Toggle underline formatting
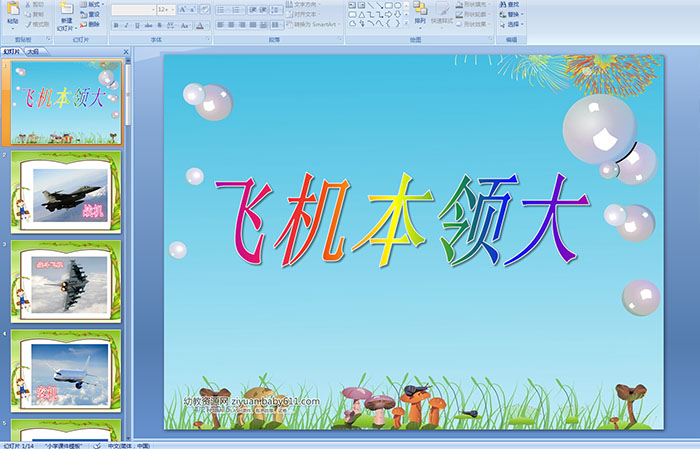Image resolution: width=700 pixels, height=449 pixels. [x=137, y=25]
